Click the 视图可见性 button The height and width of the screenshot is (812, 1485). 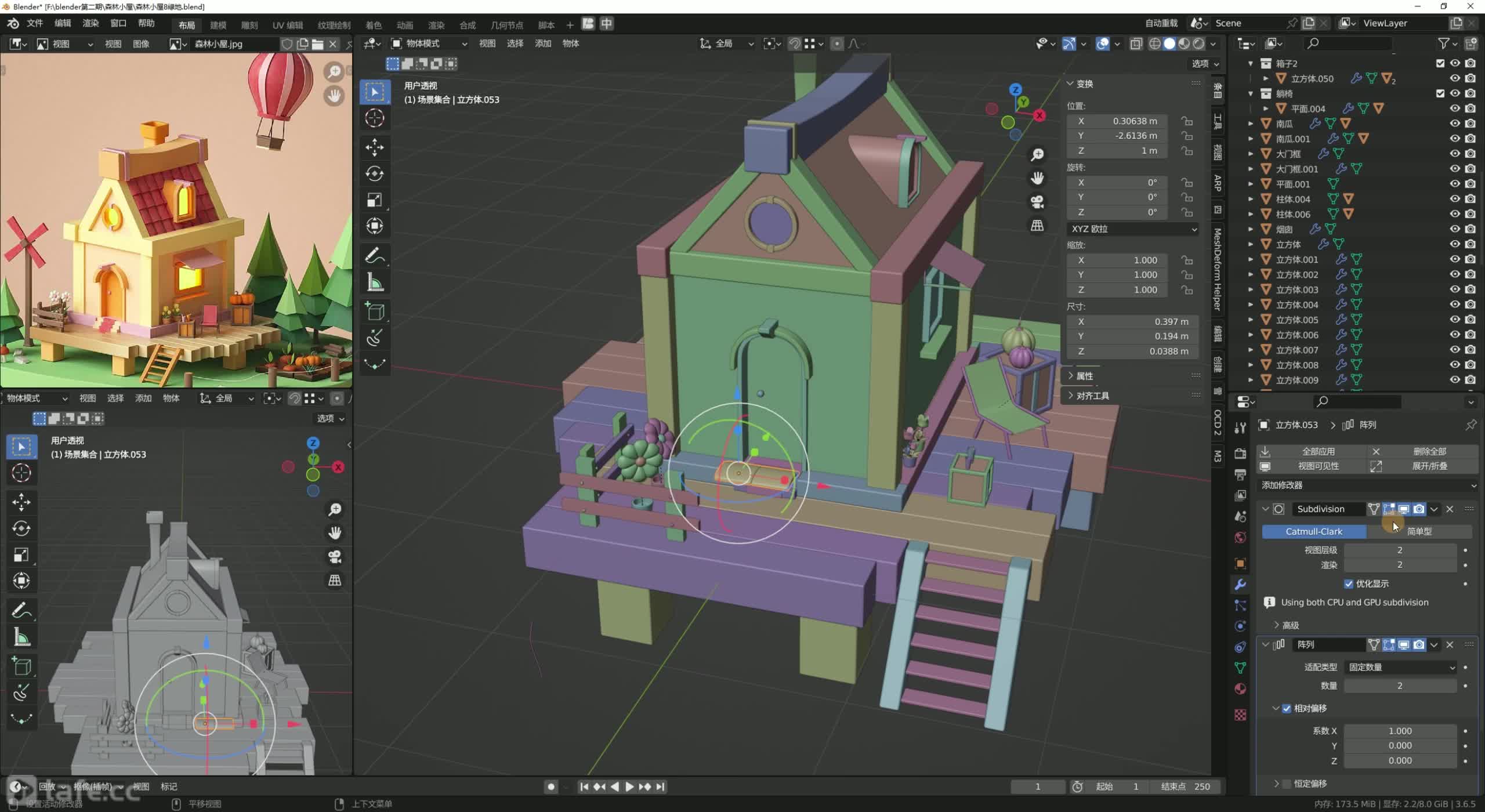[1311, 466]
